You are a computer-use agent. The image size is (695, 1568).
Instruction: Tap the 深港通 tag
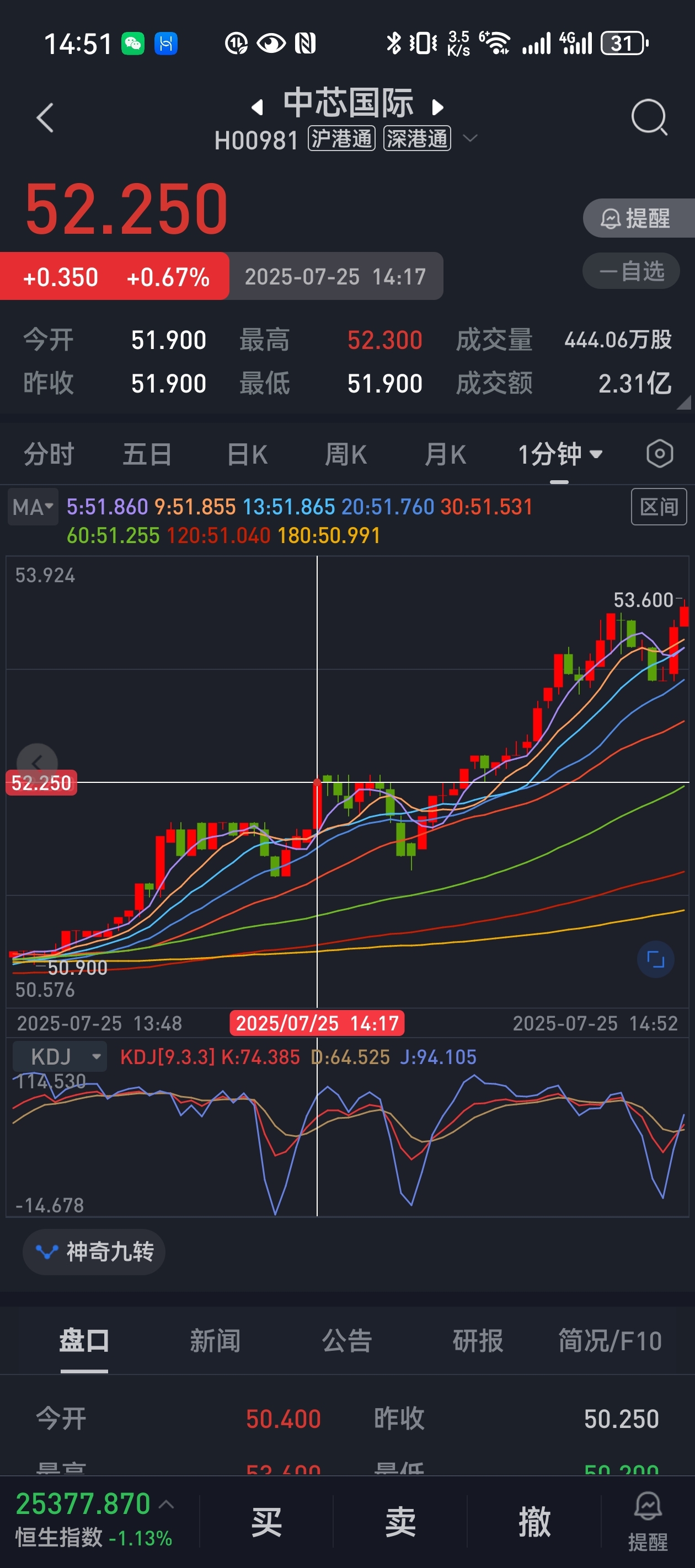416,139
